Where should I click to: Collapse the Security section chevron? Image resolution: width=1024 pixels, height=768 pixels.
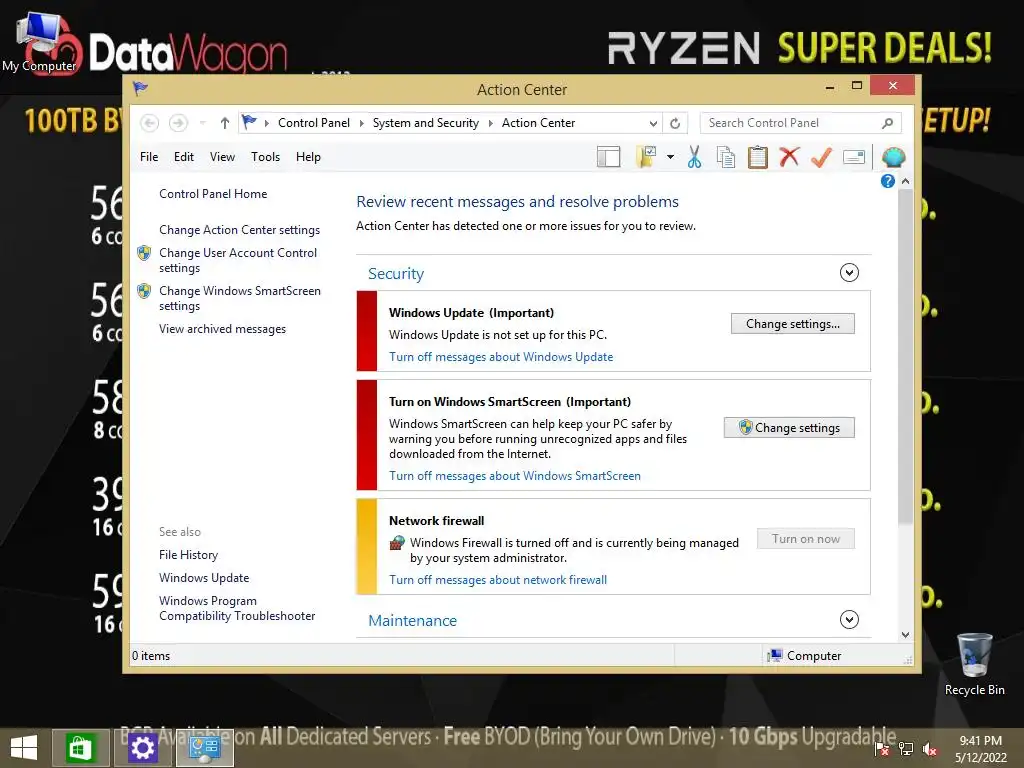(849, 272)
